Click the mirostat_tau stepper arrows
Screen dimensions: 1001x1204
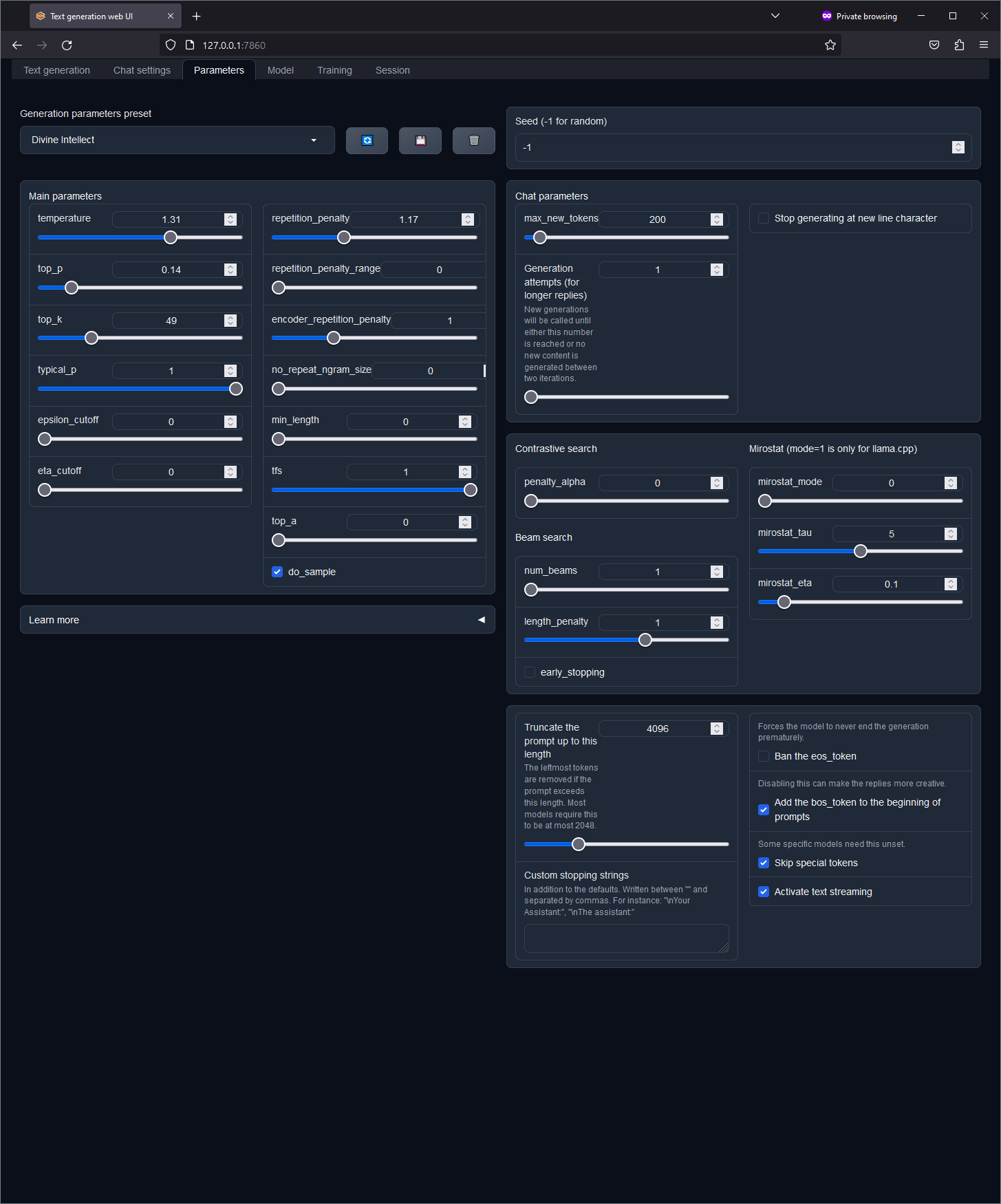point(951,534)
